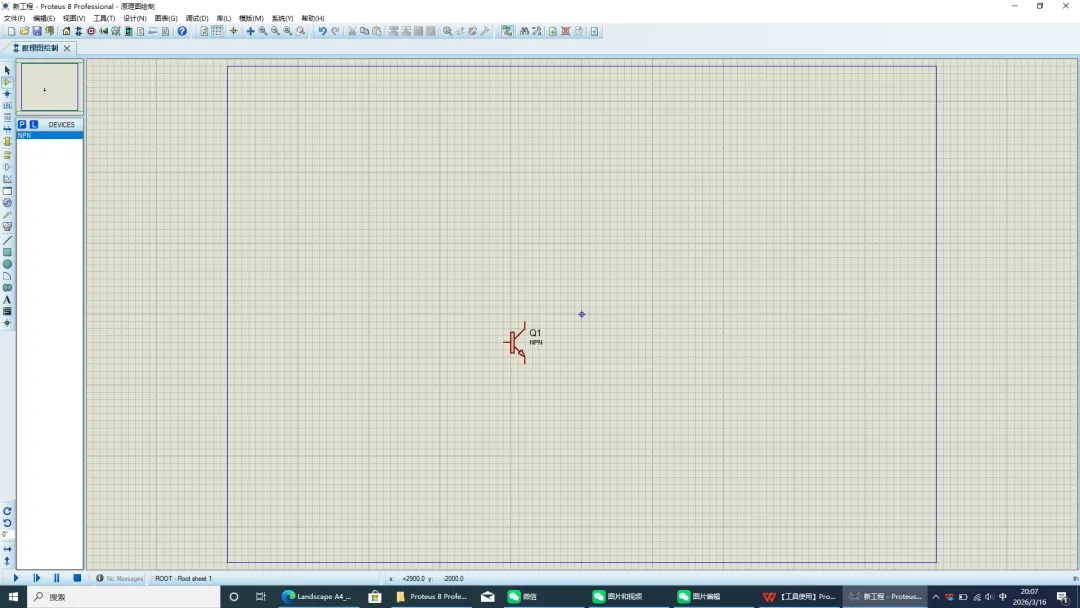Rotate anti-clockwise button in left toolbar

coord(8,523)
